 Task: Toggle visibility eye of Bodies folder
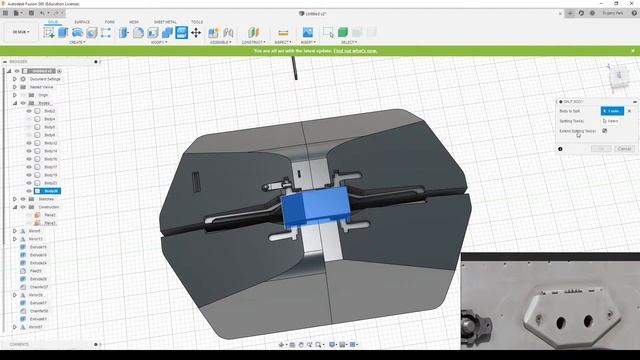click(x=23, y=103)
